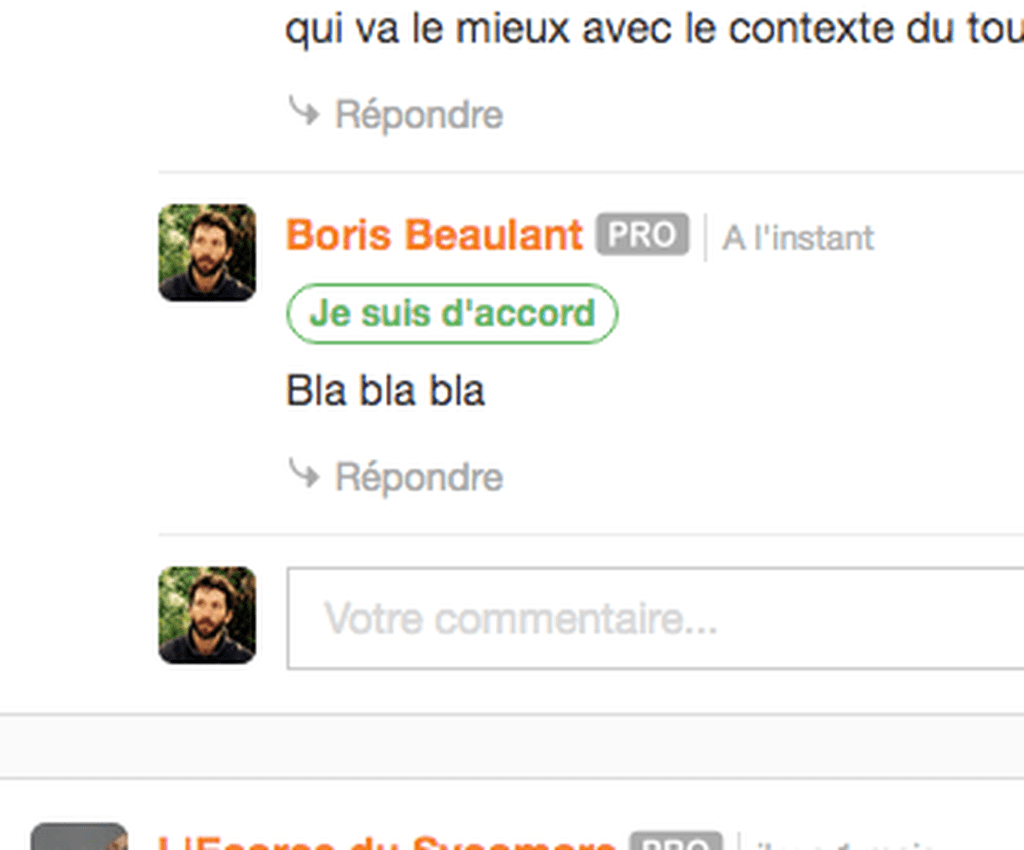Click the A l'instant timestamp
The image size is (1024, 850).
(x=797, y=238)
